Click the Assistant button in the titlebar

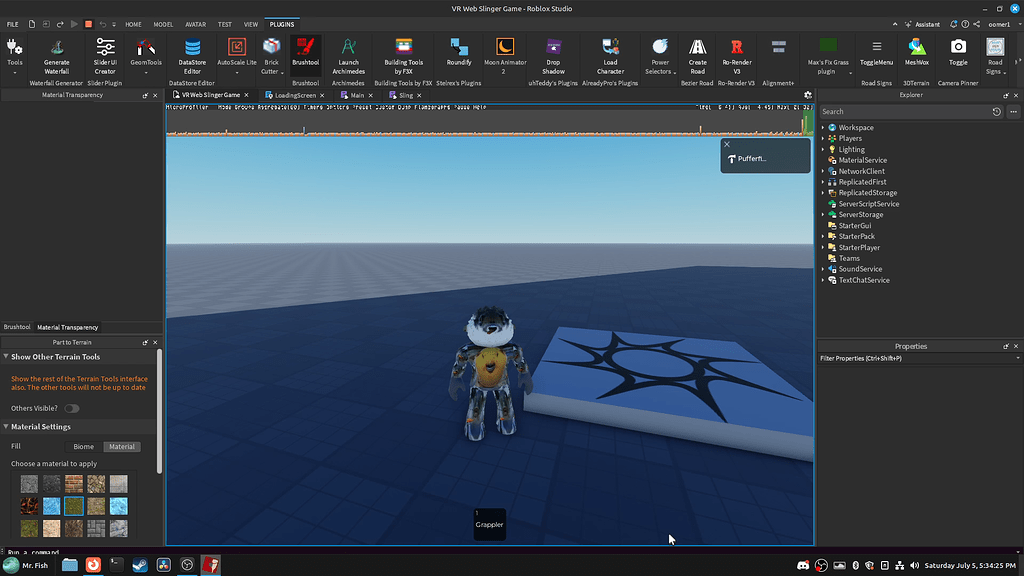(922, 24)
